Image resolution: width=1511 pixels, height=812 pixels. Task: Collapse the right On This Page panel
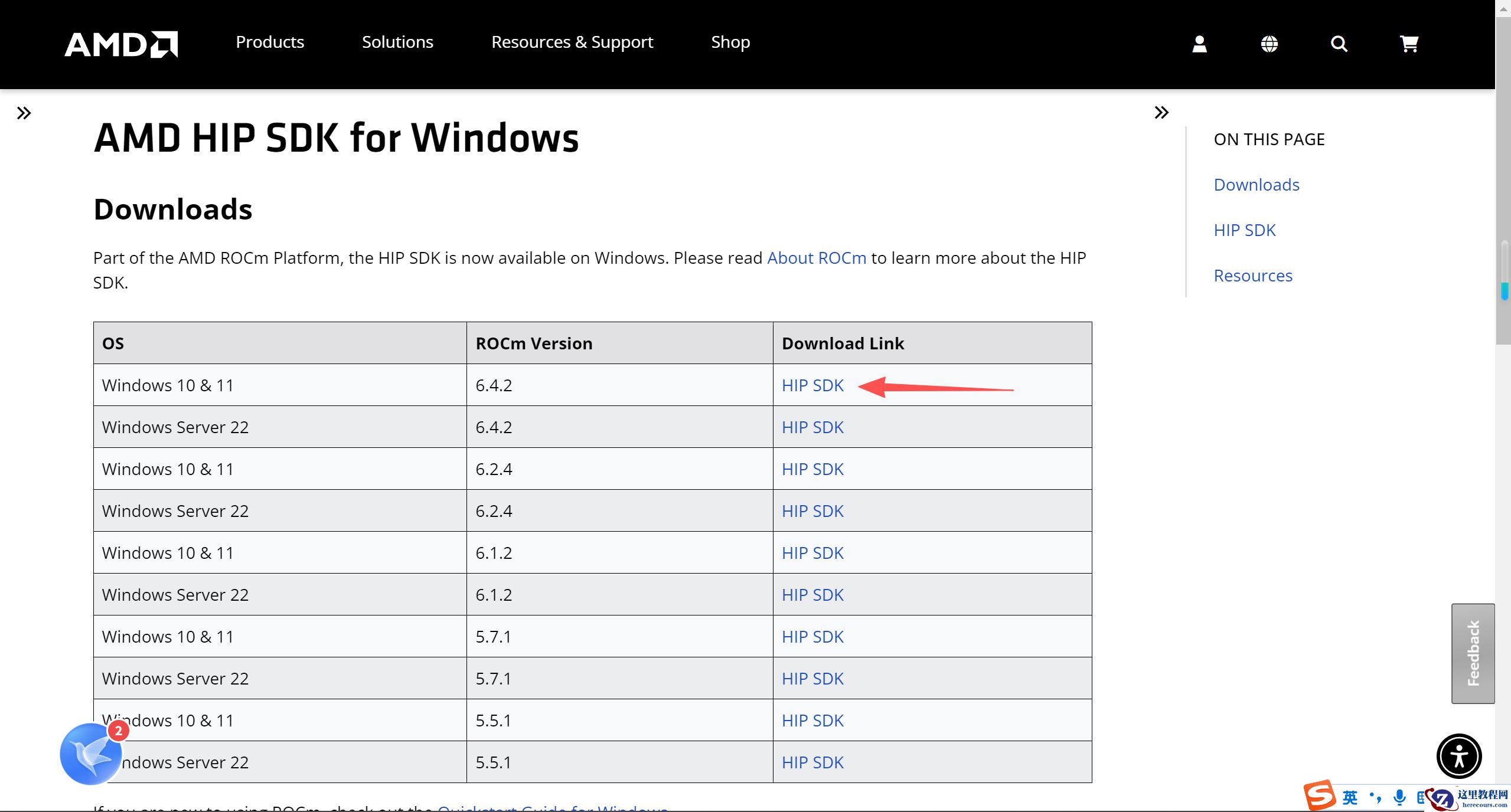pos(1161,112)
